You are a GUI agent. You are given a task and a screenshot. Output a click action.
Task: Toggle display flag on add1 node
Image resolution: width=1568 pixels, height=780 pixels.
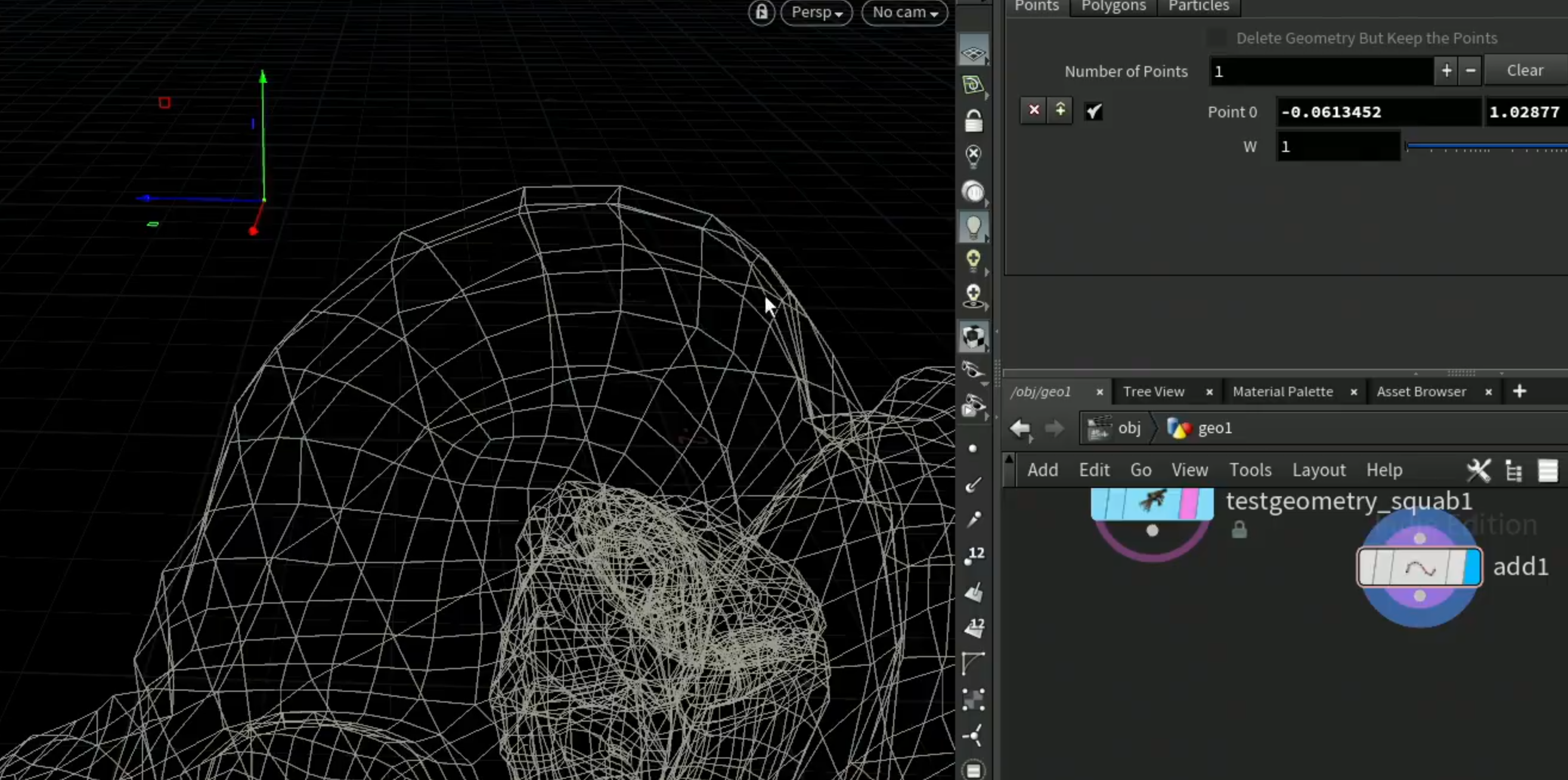(1472, 567)
